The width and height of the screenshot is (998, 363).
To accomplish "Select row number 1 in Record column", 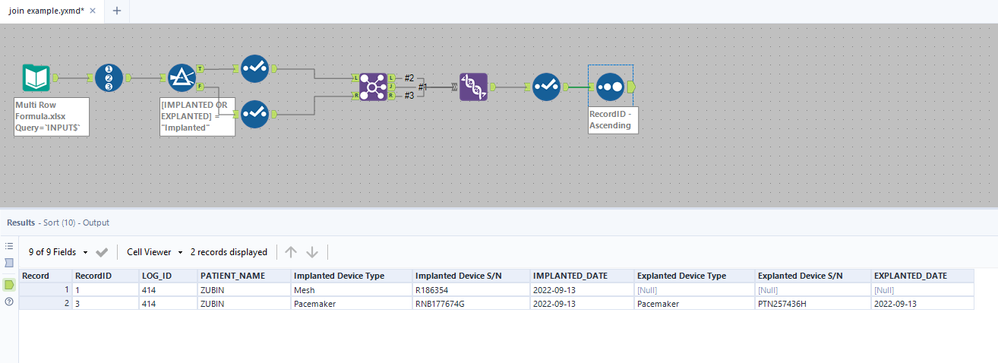I will [45, 290].
